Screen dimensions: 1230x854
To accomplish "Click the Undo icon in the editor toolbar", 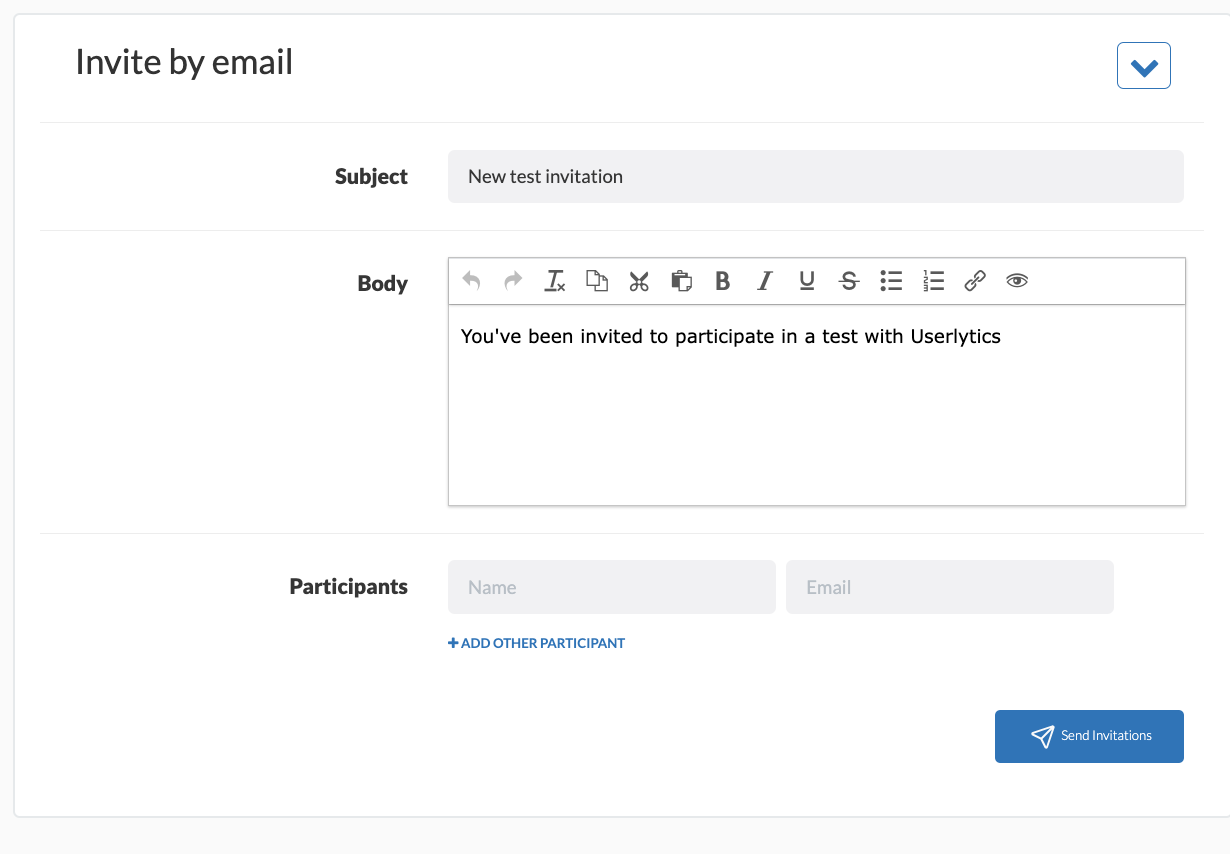I will click(470, 281).
